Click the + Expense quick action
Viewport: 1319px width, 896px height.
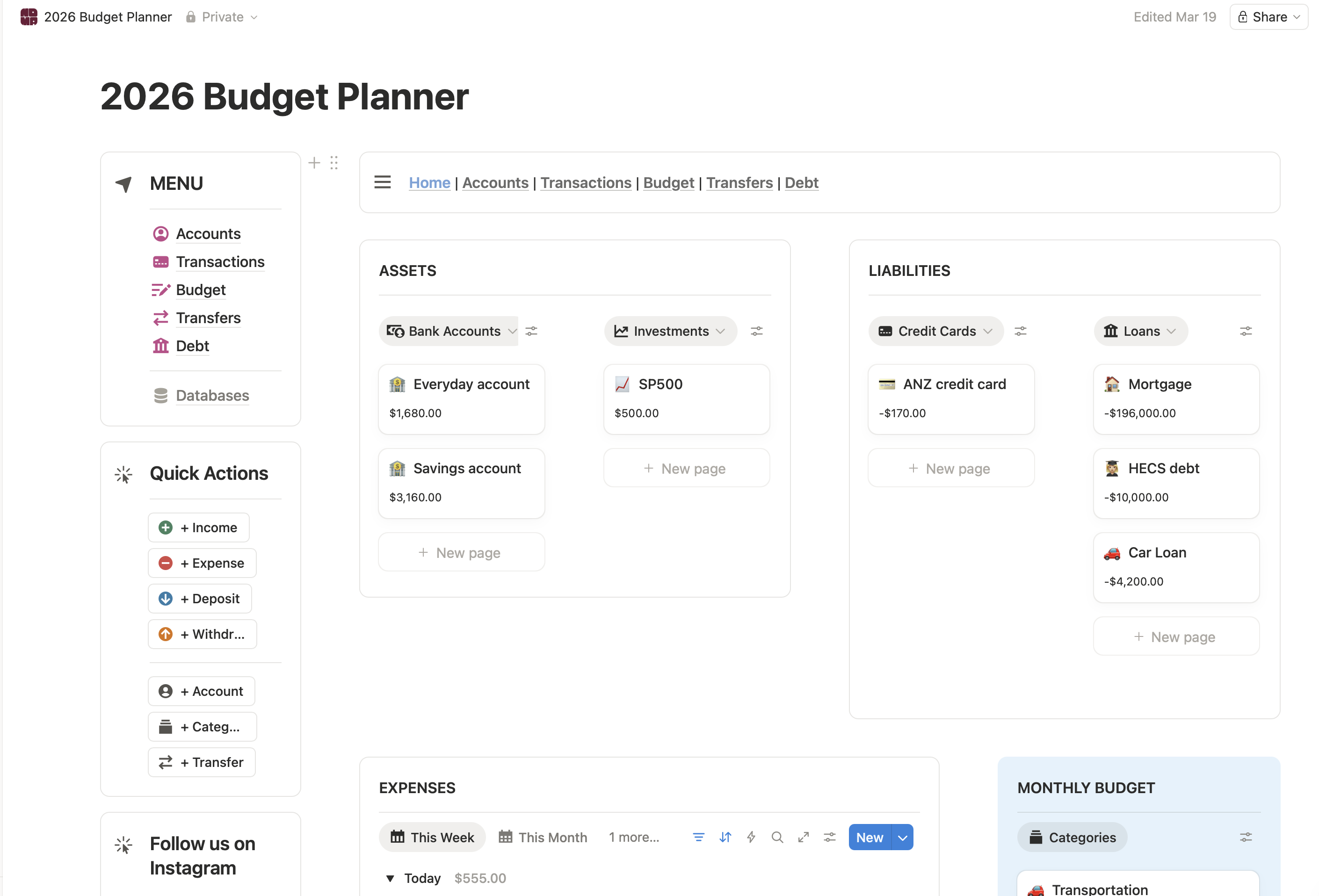click(202, 563)
